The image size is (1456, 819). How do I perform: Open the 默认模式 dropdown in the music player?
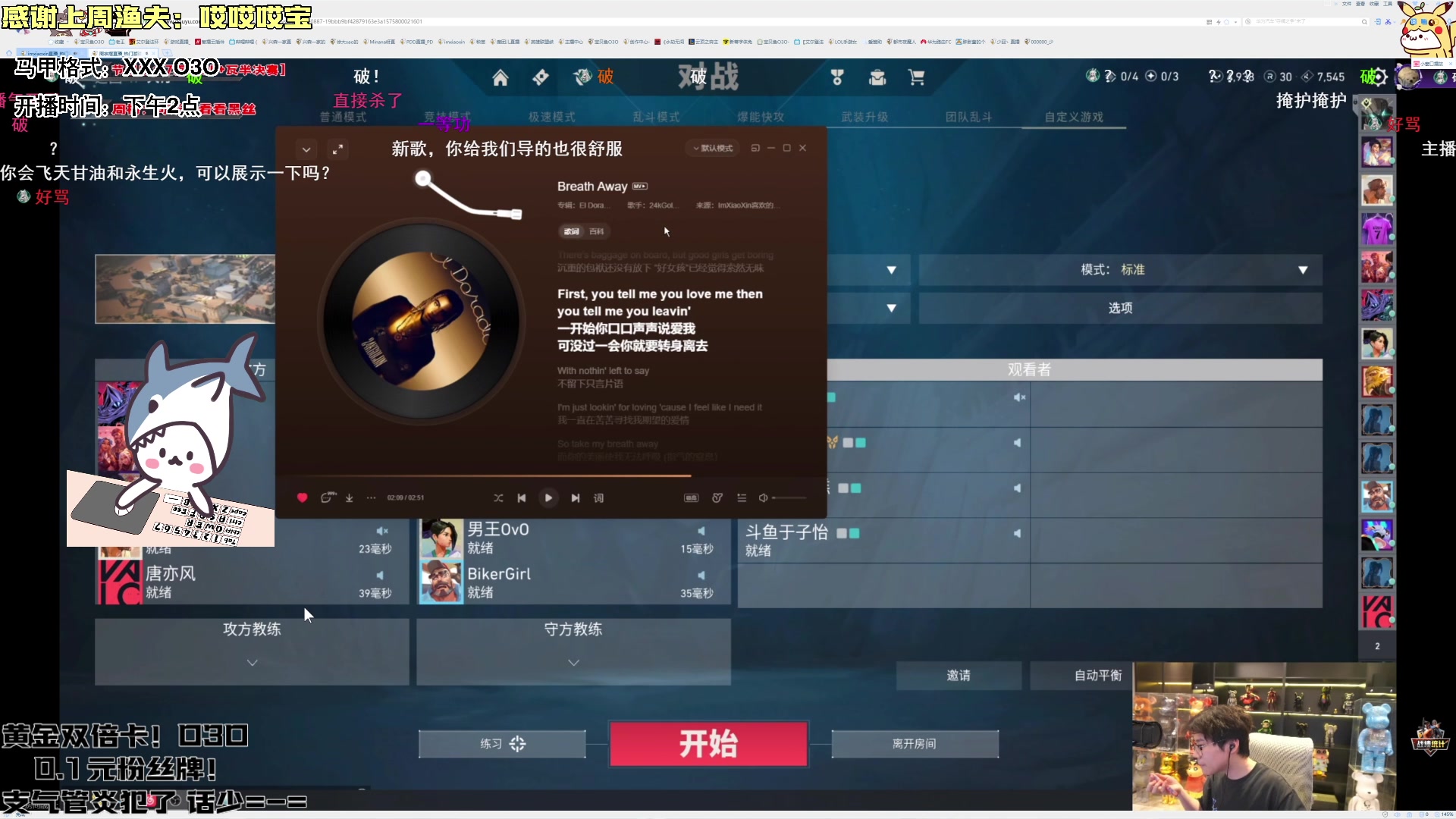[711, 148]
